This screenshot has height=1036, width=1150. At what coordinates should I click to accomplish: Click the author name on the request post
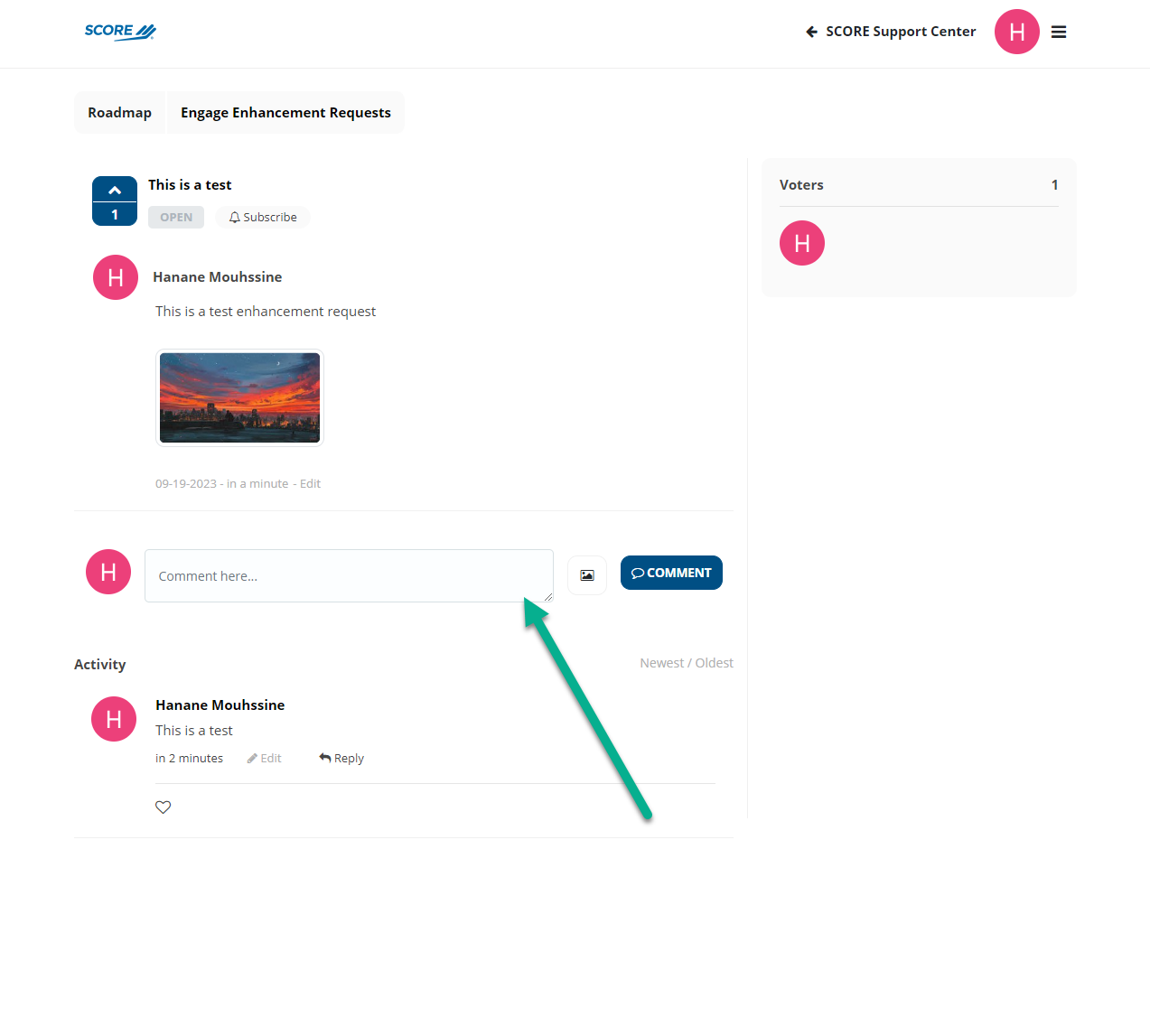tap(218, 277)
